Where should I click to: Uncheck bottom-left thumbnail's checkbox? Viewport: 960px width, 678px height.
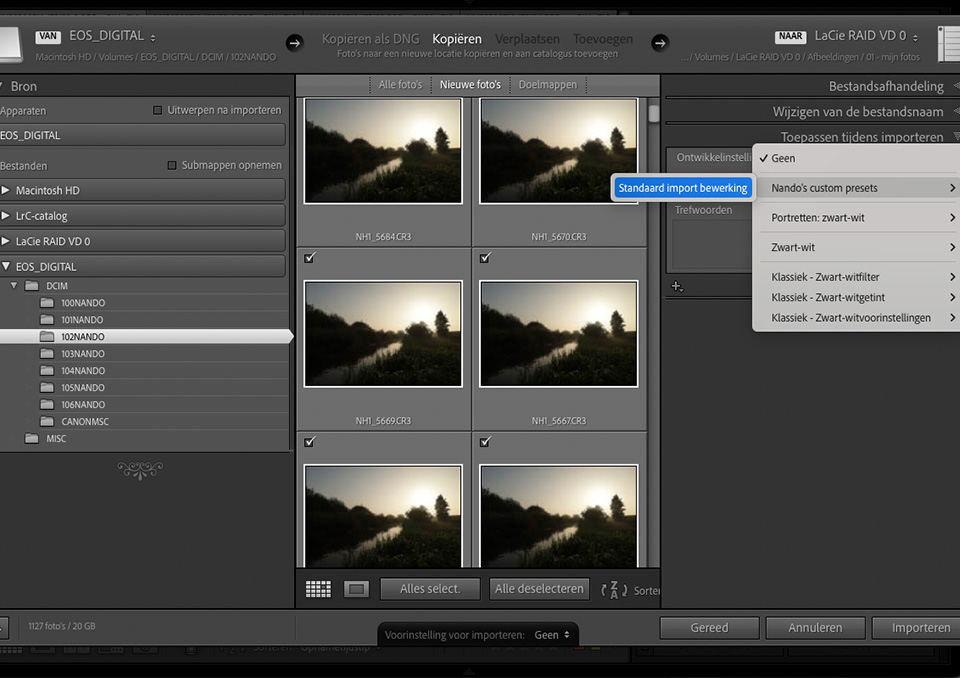pyautogui.click(x=310, y=442)
